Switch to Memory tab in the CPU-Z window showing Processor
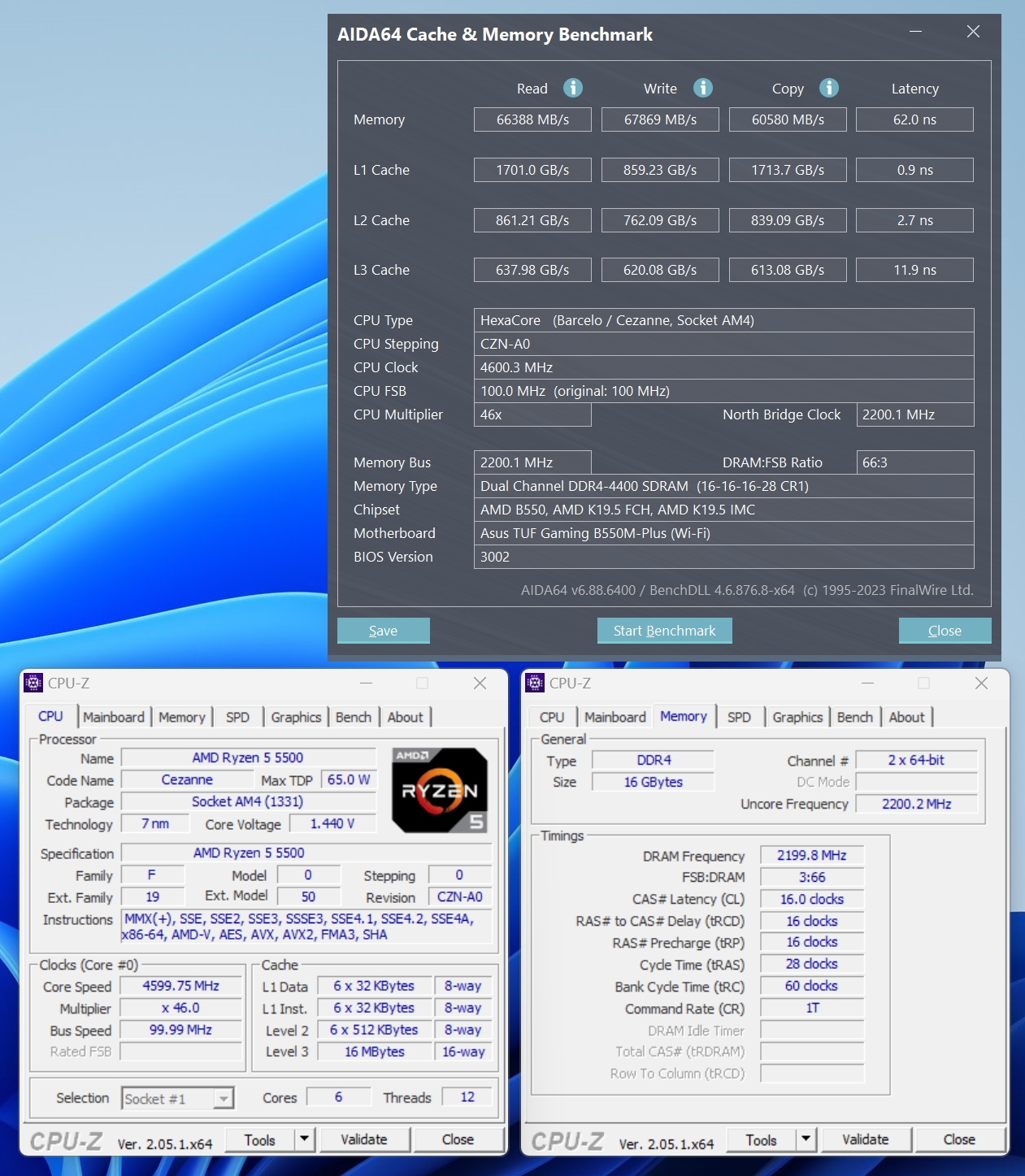 point(182,717)
